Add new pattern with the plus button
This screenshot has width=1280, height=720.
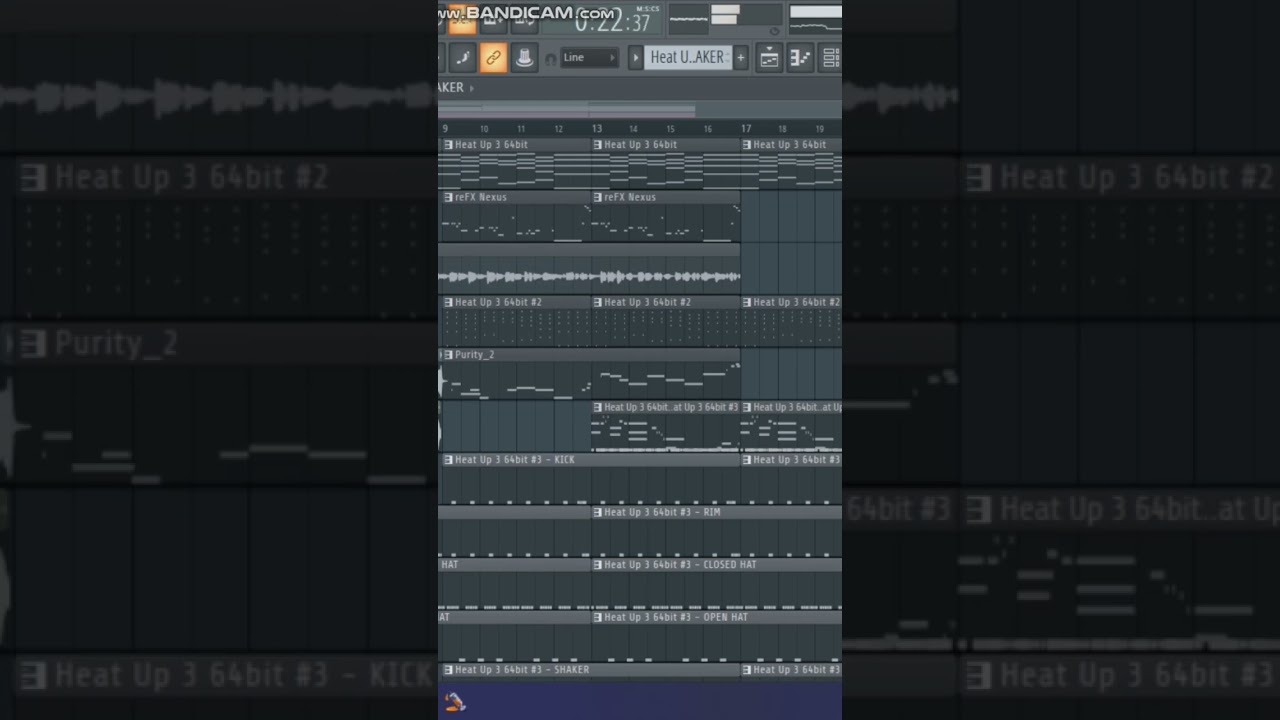[741, 58]
